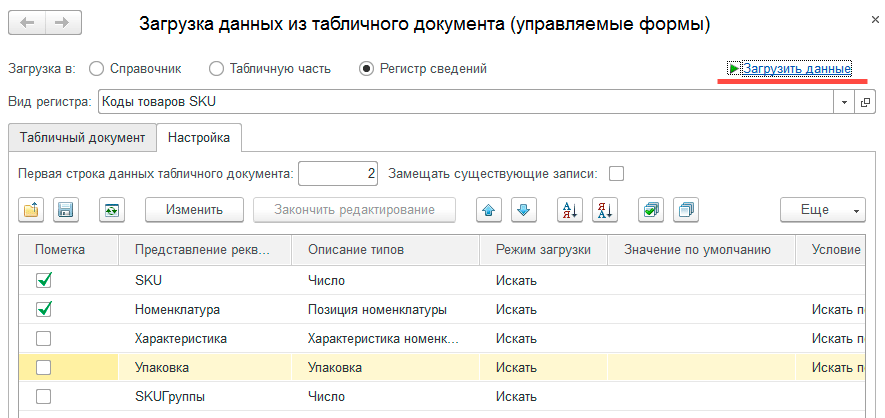Clear all marks with the uncheck-all icon

686,210
